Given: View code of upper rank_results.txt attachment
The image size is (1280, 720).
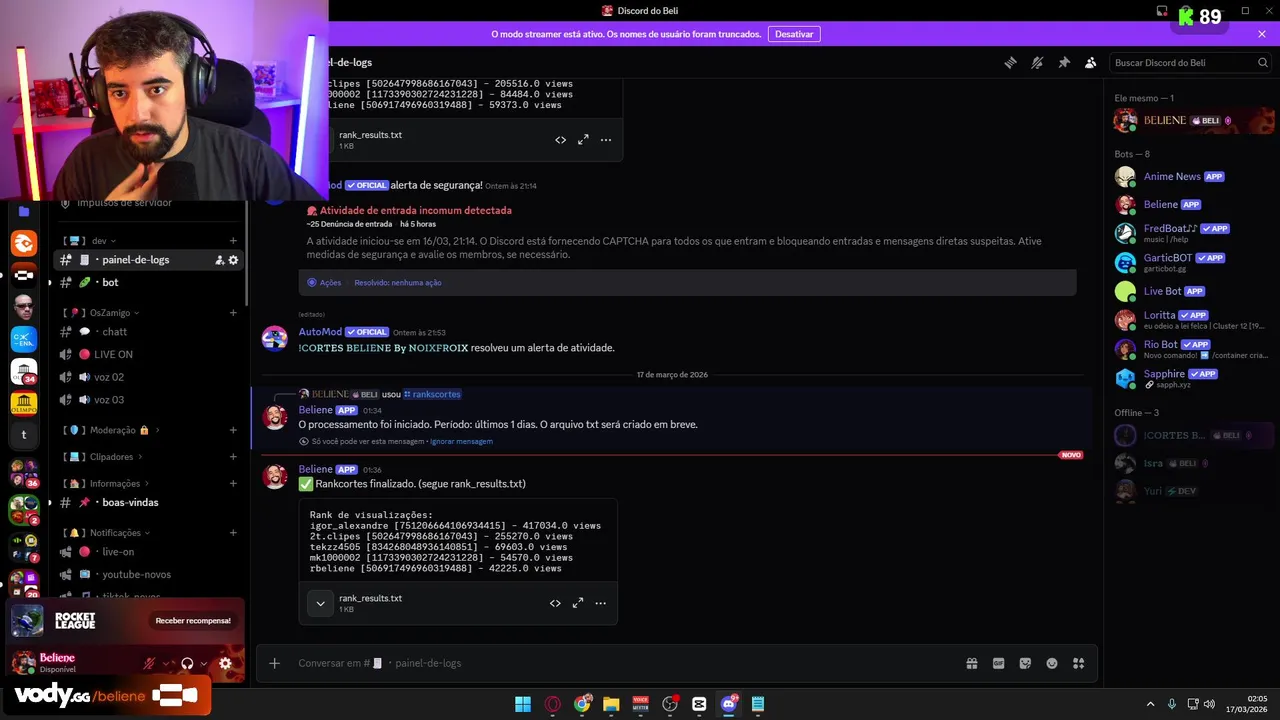Looking at the screenshot, I should 560,140.
